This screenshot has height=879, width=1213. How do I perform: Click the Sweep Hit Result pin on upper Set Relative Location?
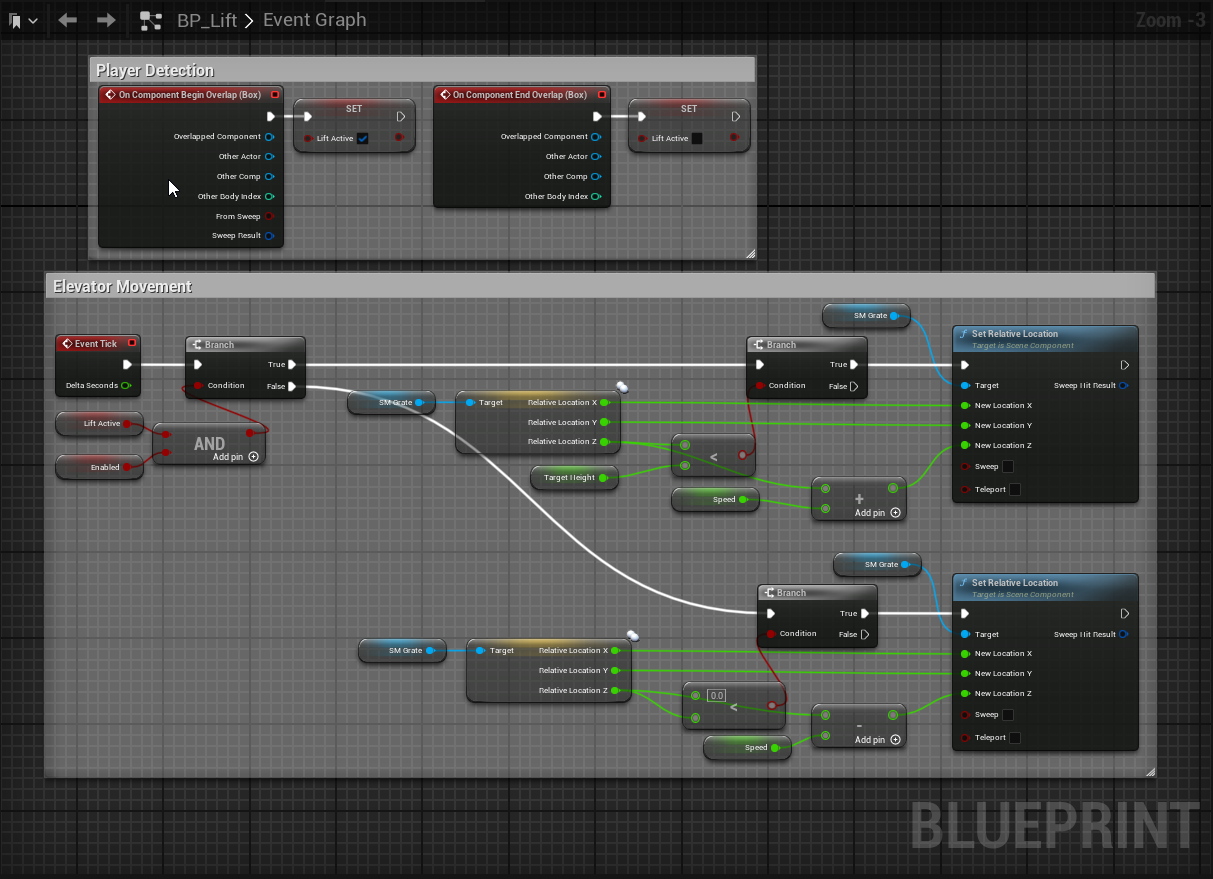1123,385
